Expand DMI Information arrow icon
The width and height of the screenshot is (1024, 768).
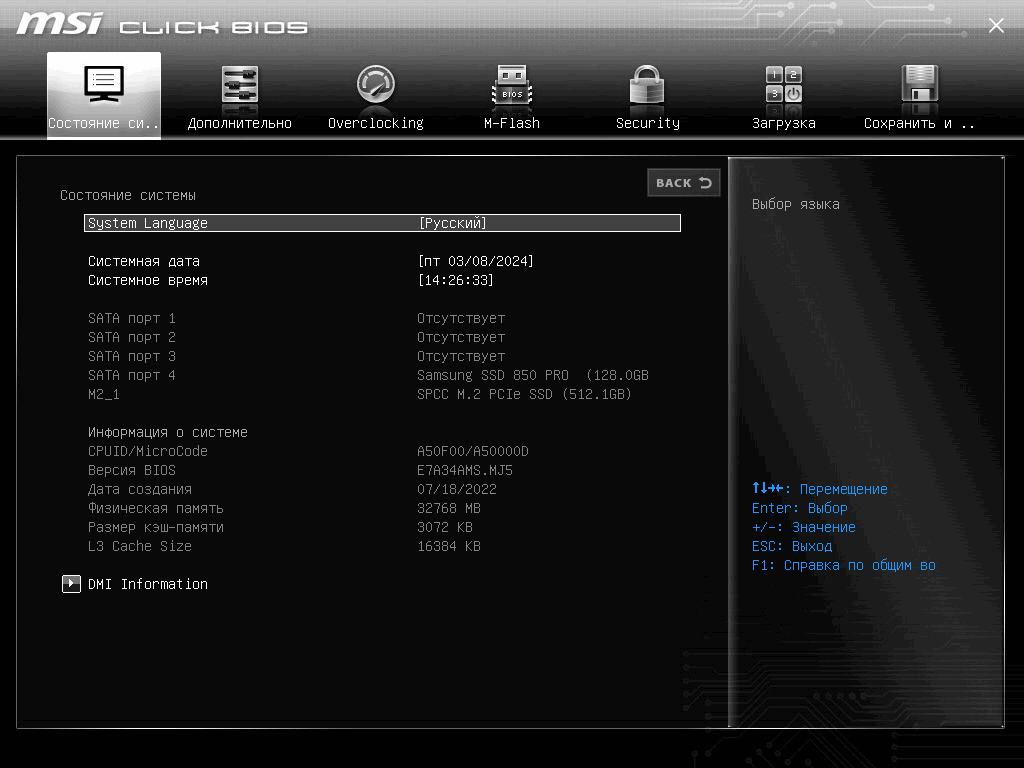pos(71,584)
